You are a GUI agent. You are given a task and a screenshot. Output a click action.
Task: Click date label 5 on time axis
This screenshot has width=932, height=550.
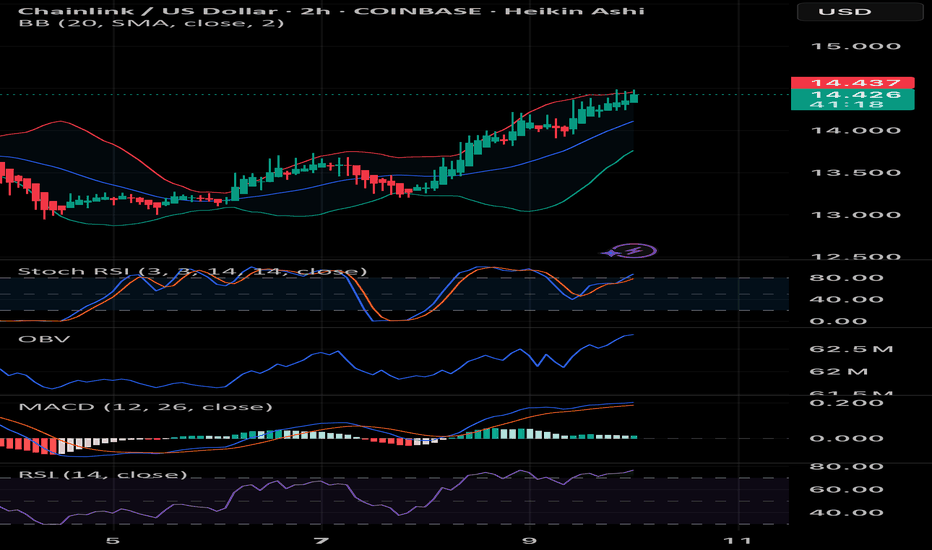click(112, 540)
